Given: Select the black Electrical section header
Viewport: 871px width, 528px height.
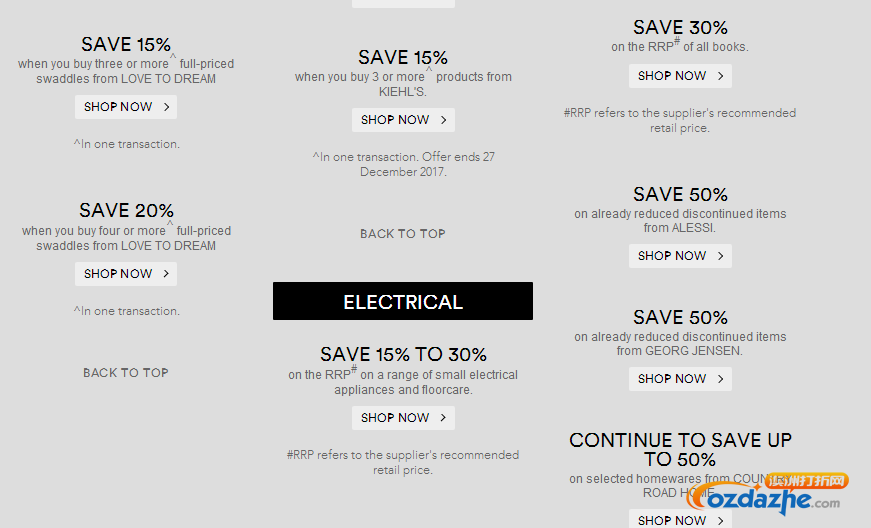Looking at the screenshot, I should [403, 301].
